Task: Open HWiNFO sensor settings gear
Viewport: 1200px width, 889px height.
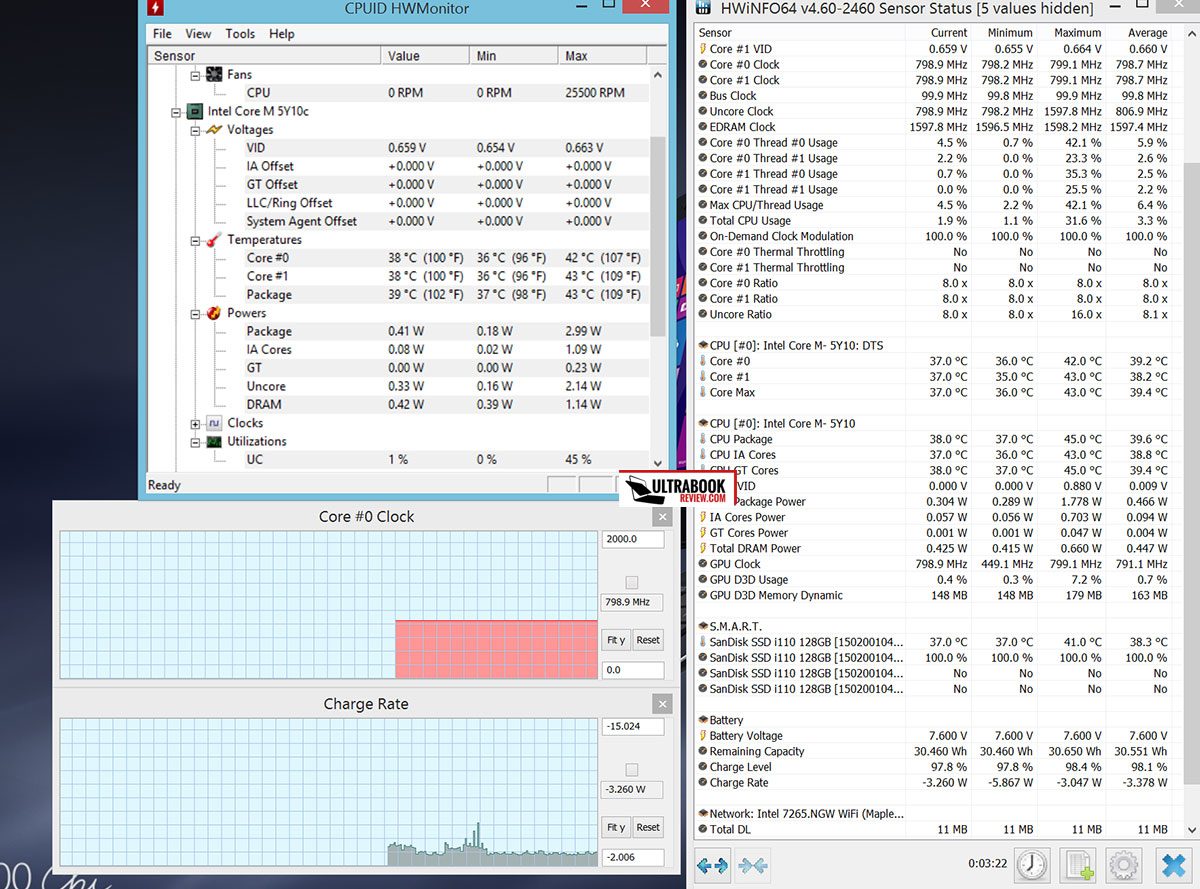Action: pyautogui.click(x=1125, y=864)
